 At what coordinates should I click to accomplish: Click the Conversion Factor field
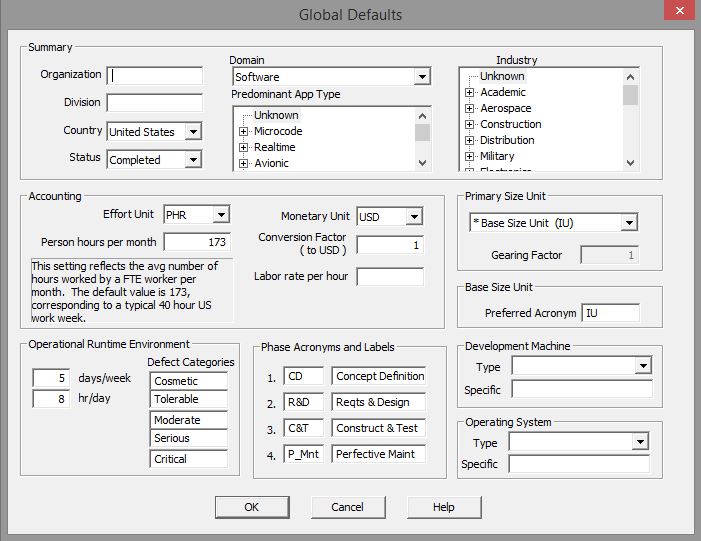coord(390,245)
